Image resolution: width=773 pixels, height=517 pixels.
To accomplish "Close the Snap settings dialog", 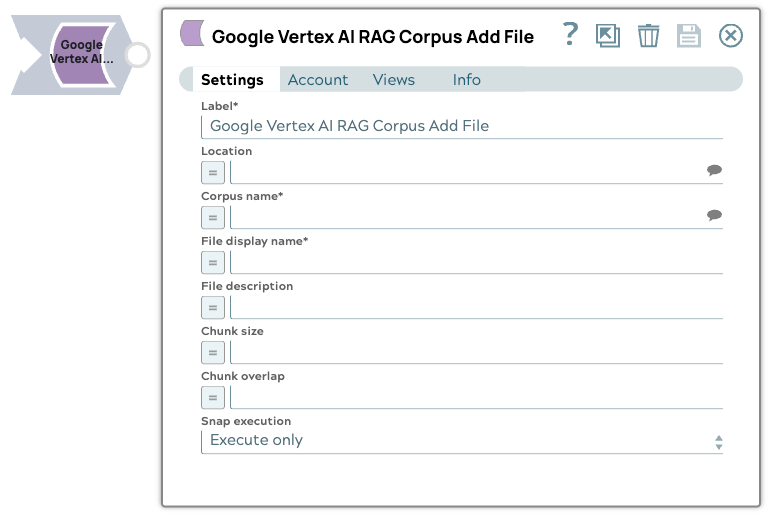I will (x=731, y=36).
